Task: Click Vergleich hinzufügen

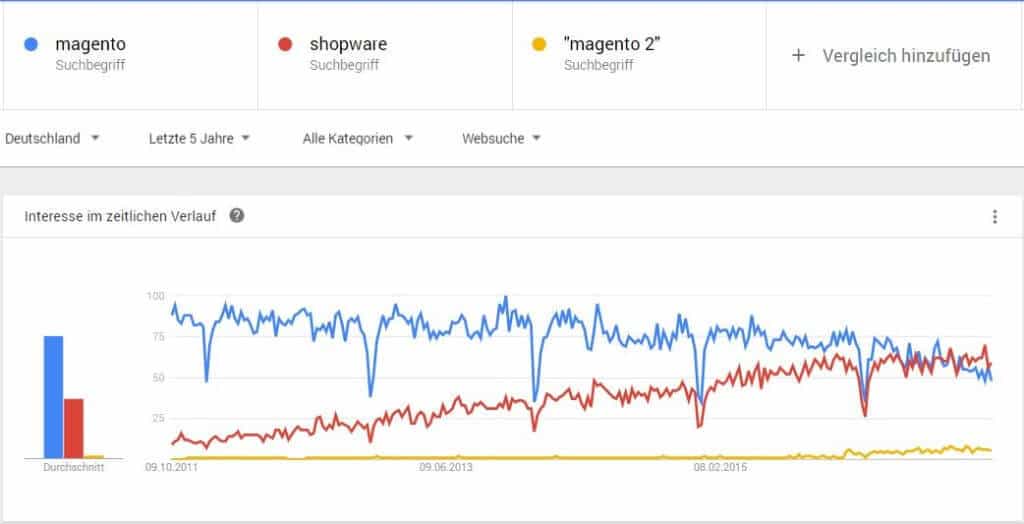Action: 906,56
